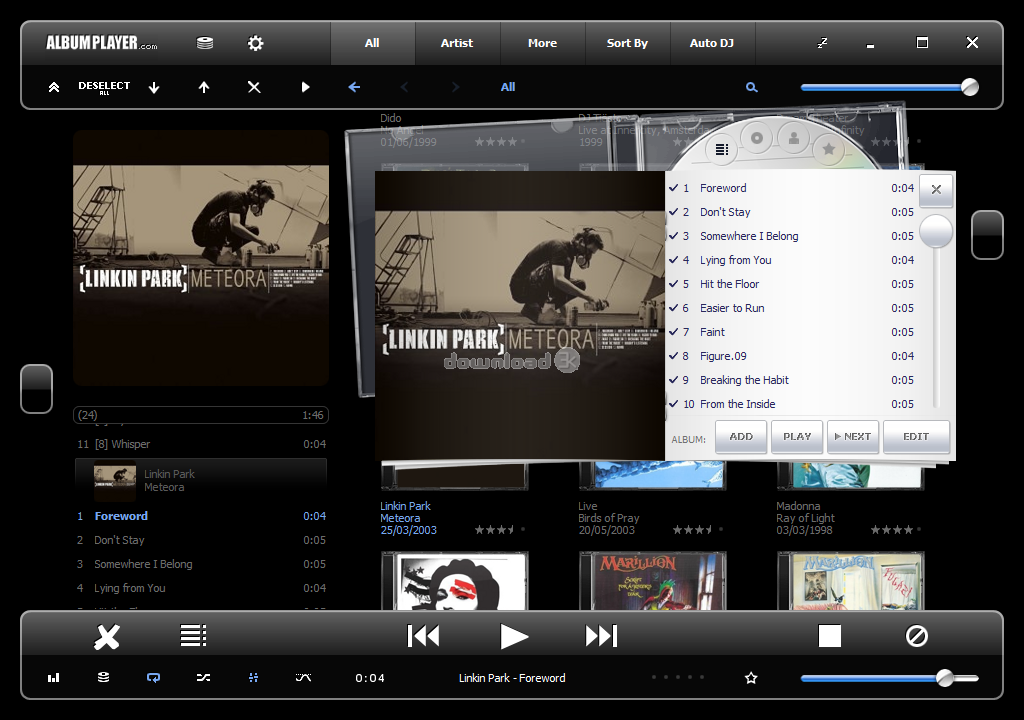Switch to the All tab
This screenshot has width=1024, height=720.
(372, 43)
